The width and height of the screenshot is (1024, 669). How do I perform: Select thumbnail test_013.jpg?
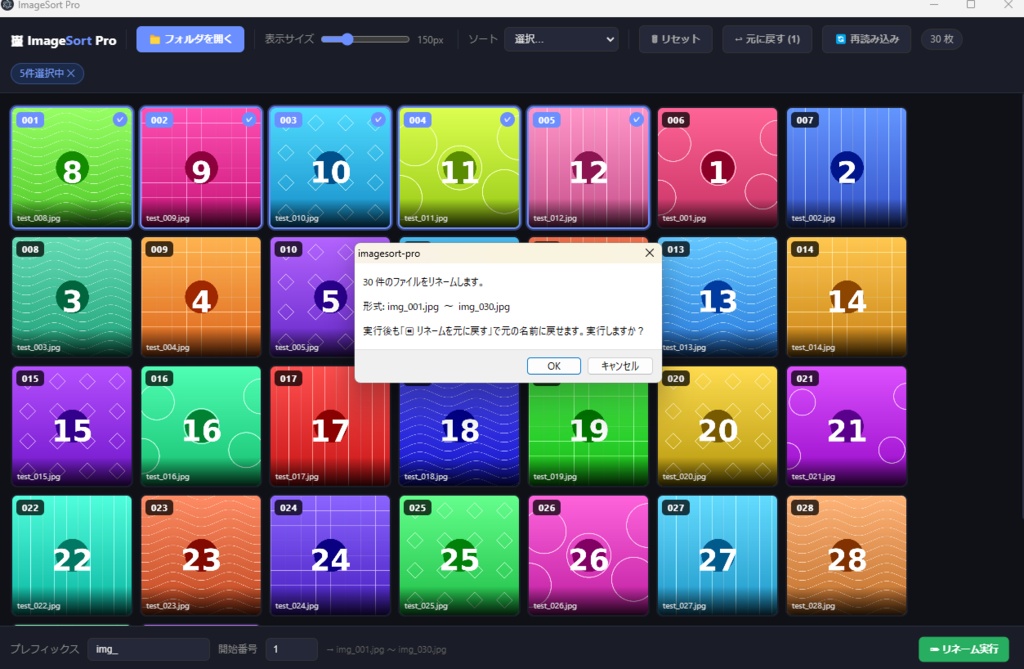720,297
